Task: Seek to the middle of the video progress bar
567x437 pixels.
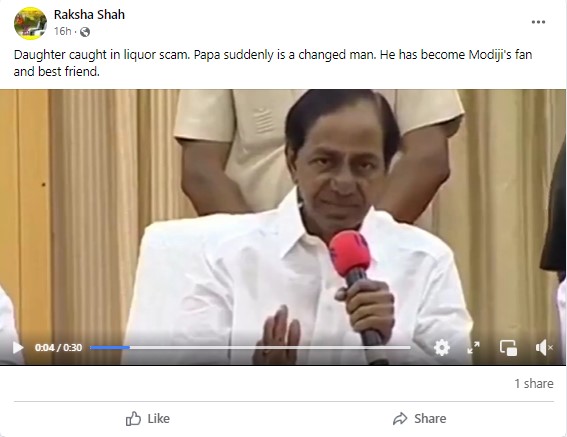Action: click(250, 348)
